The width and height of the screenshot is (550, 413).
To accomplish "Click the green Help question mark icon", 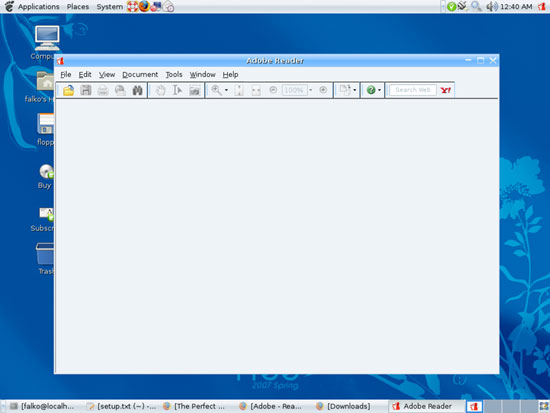I will tap(371, 90).
